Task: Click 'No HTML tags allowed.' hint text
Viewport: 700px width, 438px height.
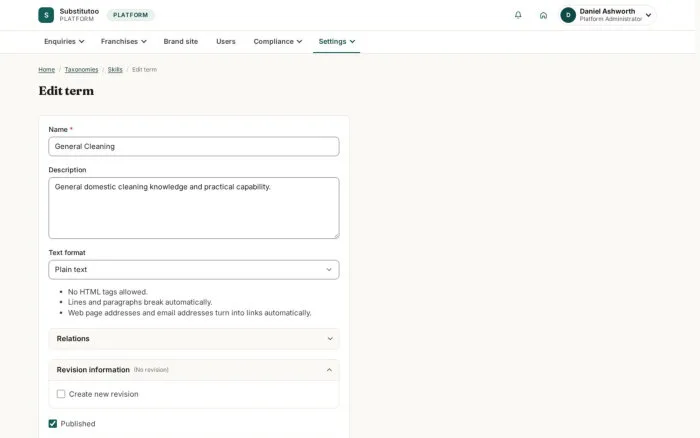Action: (108, 292)
